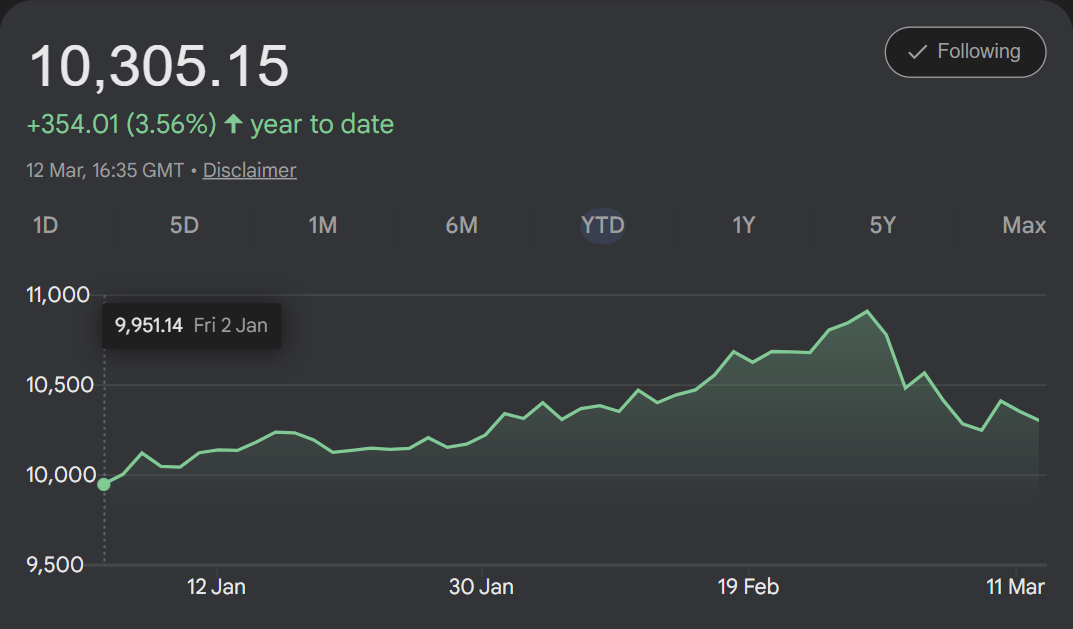Select the 1M time range
Viewport: 1073px width, 629px height.
point(322,225)
